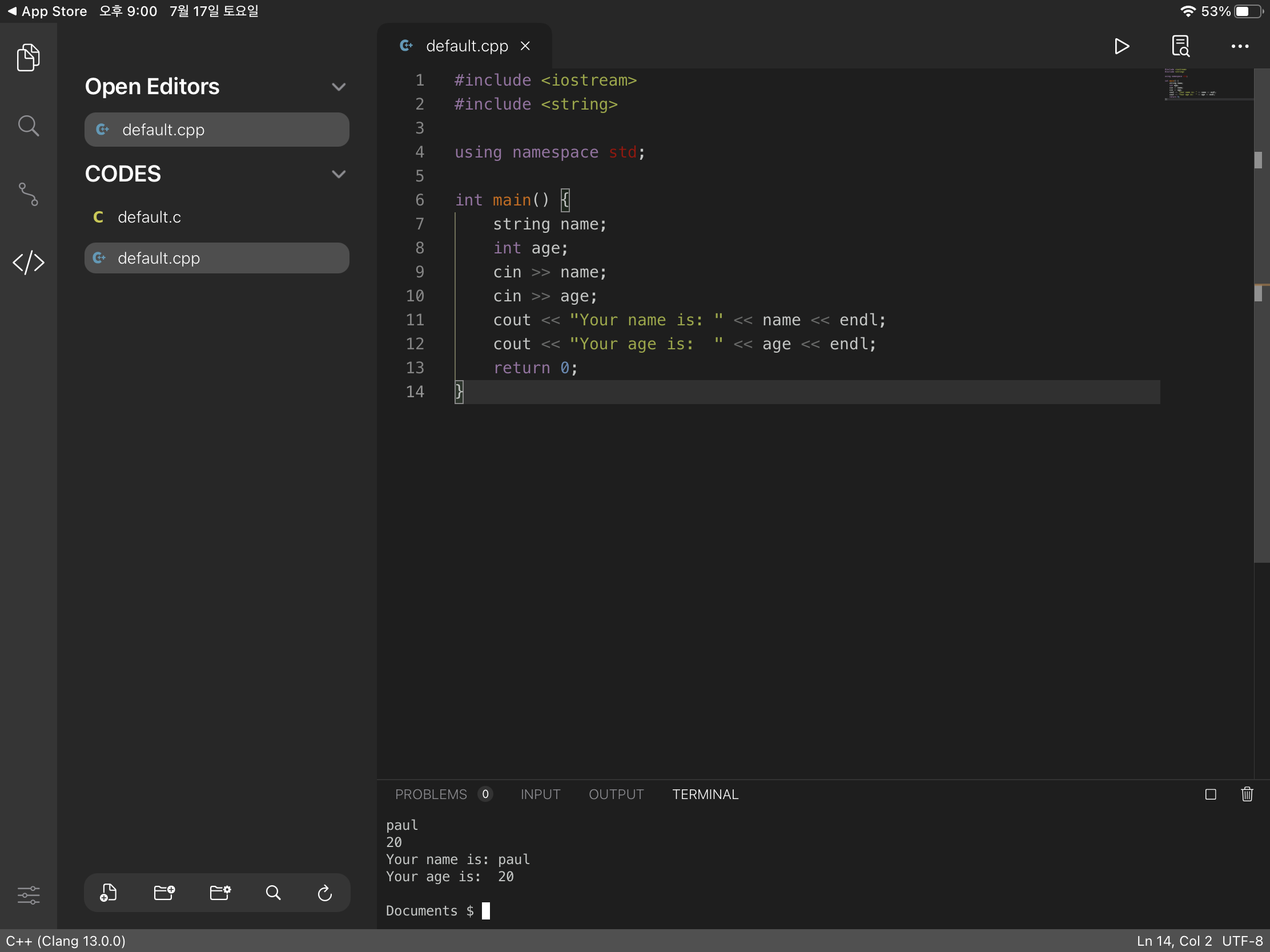Create a new file with the add-file icon
1270x952 pixels.
[108, 893]
